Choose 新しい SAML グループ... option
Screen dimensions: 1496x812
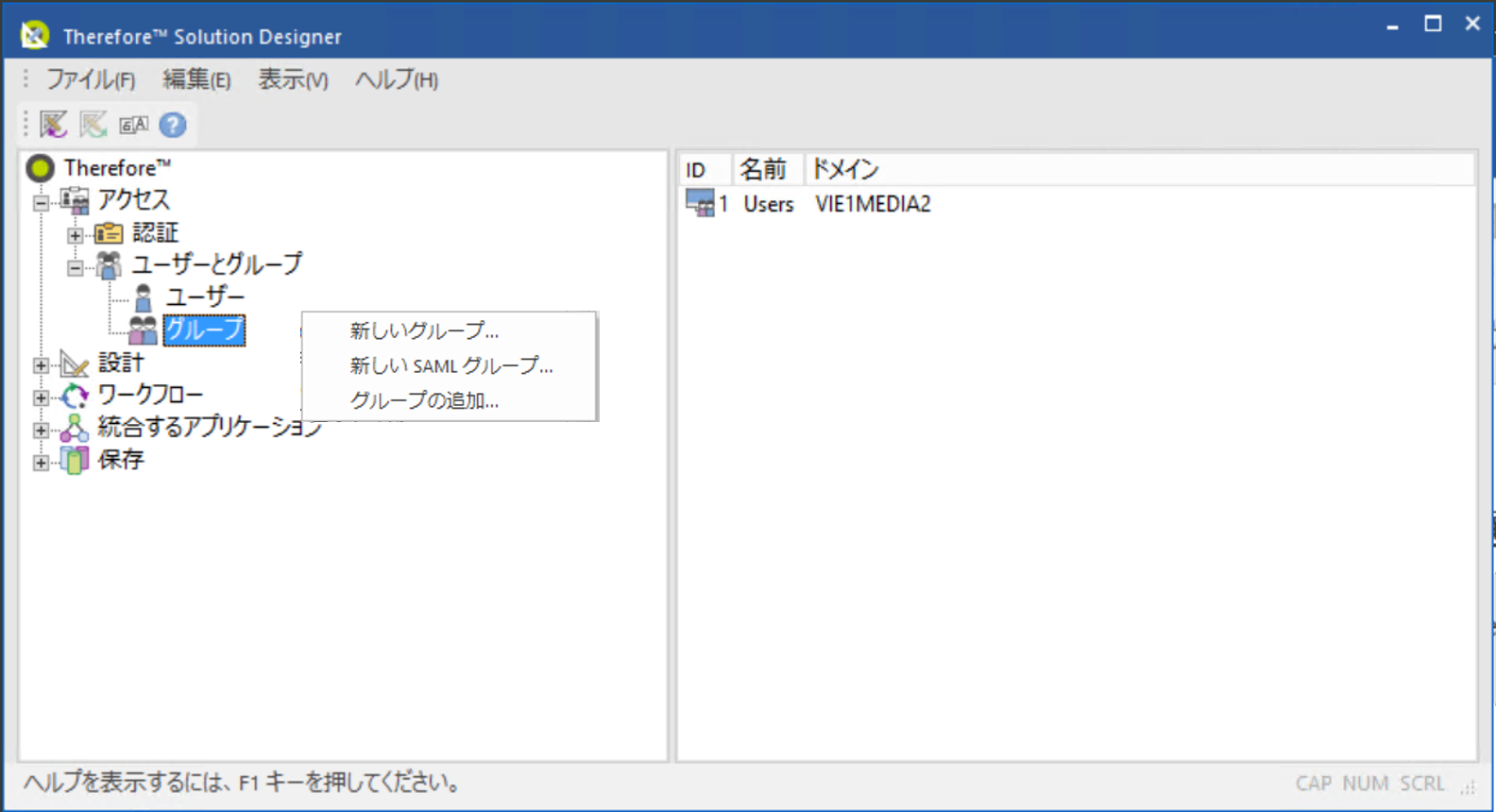click(450, 365)
